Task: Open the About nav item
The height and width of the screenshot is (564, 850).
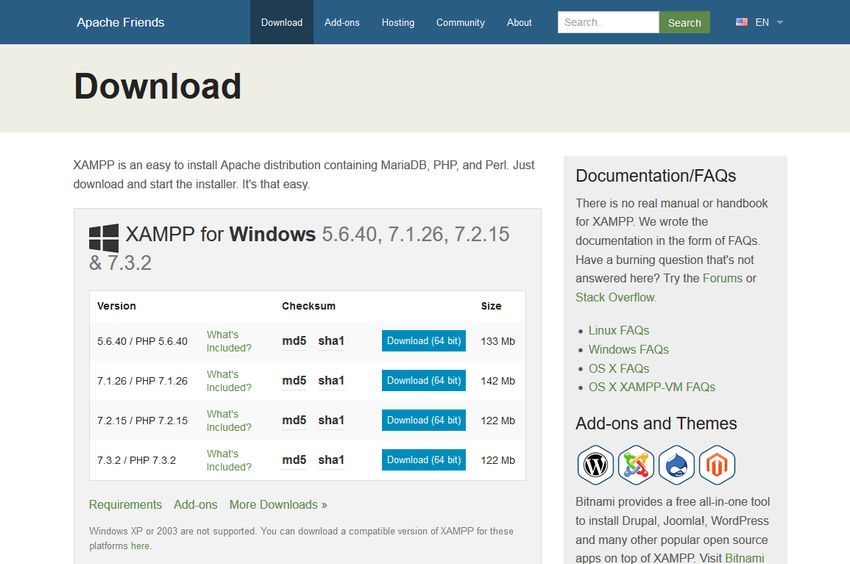Action: coord(519,22)
